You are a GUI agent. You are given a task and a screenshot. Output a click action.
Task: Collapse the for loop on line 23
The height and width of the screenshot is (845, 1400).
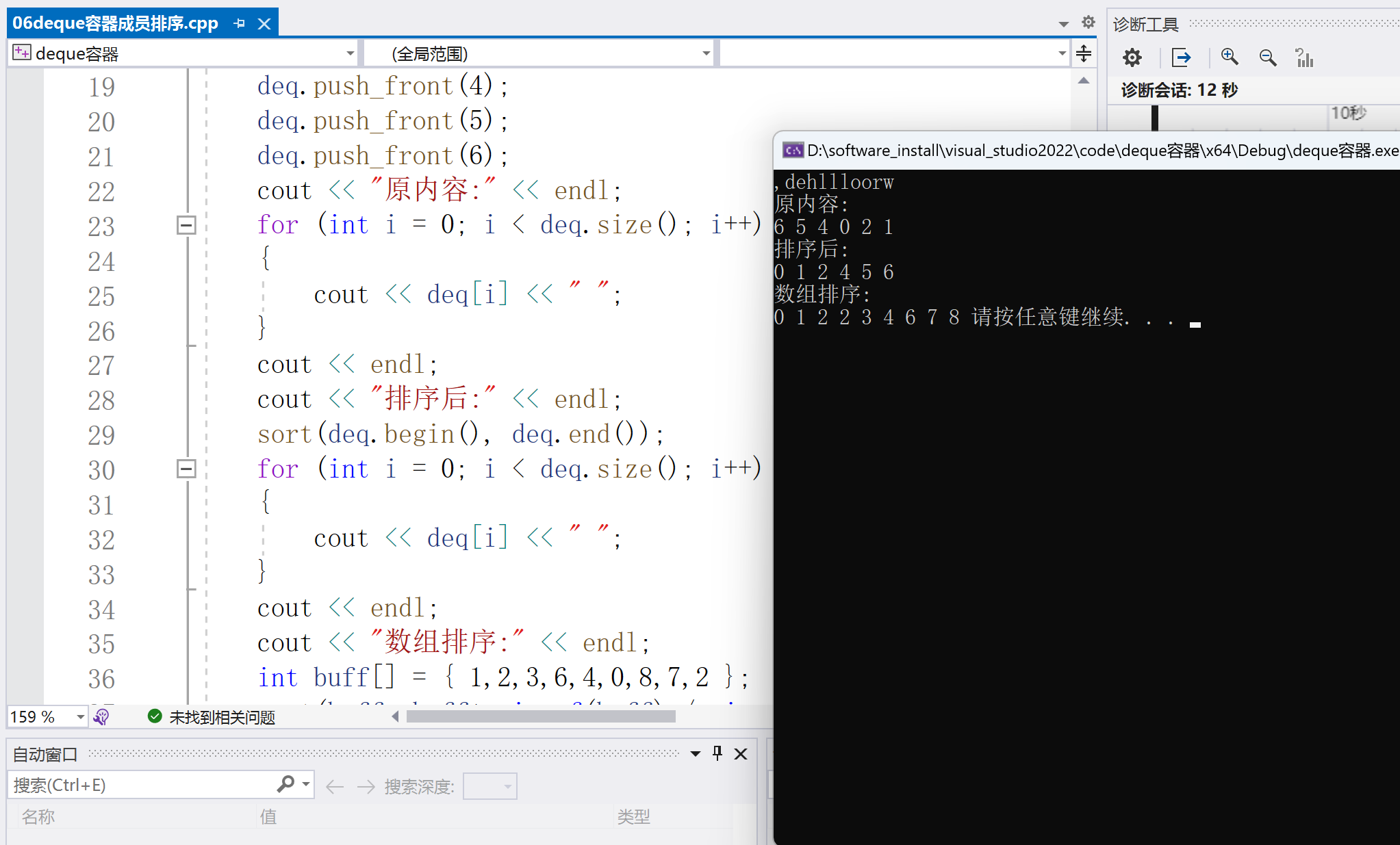pos(186,225)
